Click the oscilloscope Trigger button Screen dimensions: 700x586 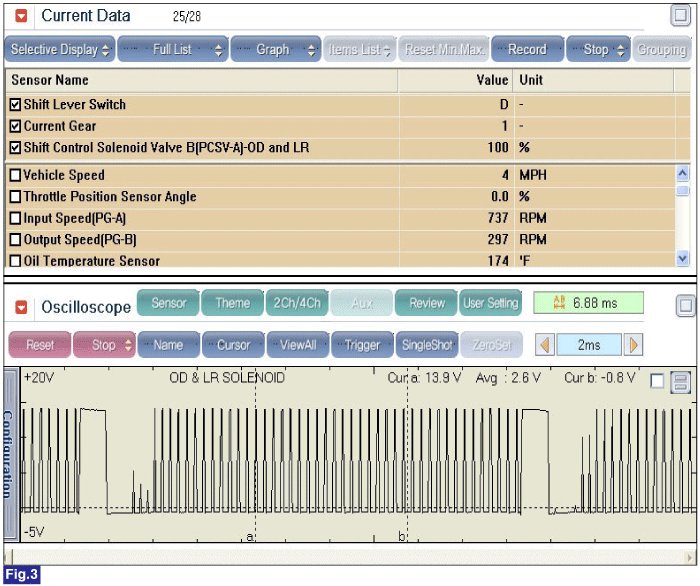(362, 345)
